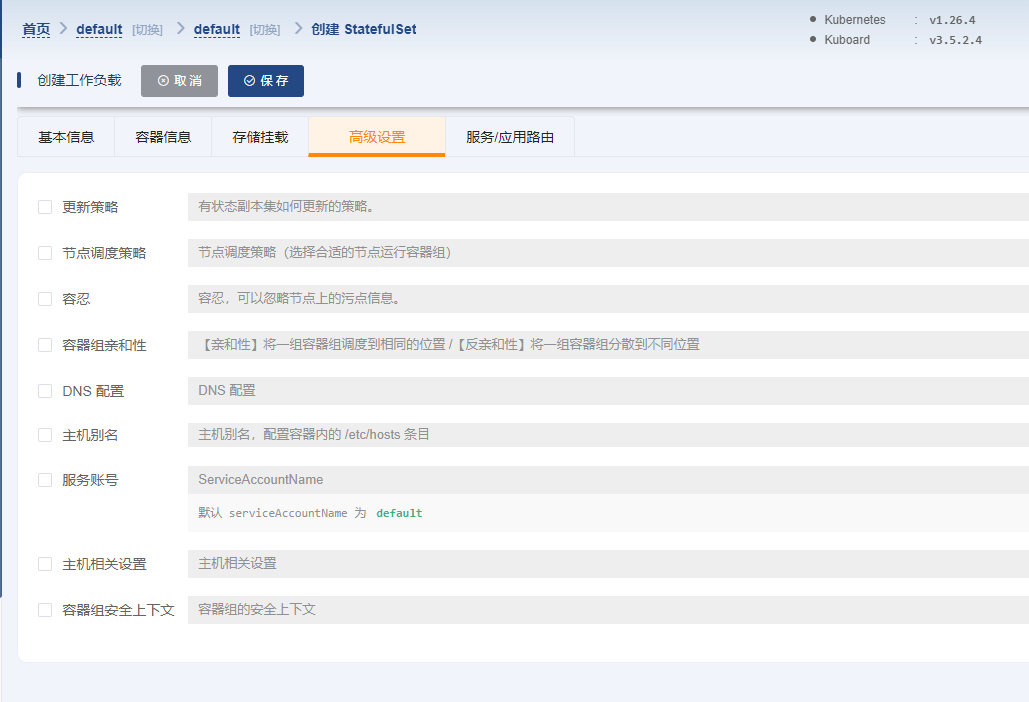Click the 高级设置 tab
Screen dimensions: 1029x702
(x=377, y=137)
